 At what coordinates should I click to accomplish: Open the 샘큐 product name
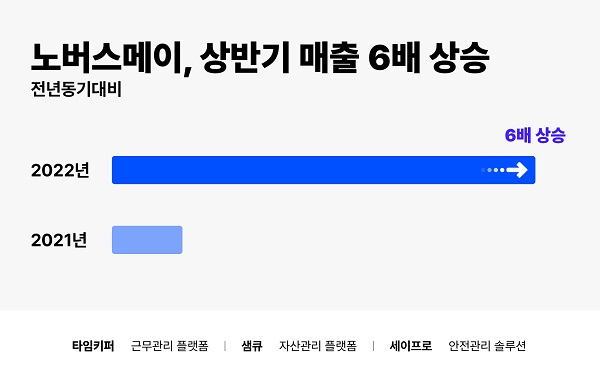[x=252, y=346]
